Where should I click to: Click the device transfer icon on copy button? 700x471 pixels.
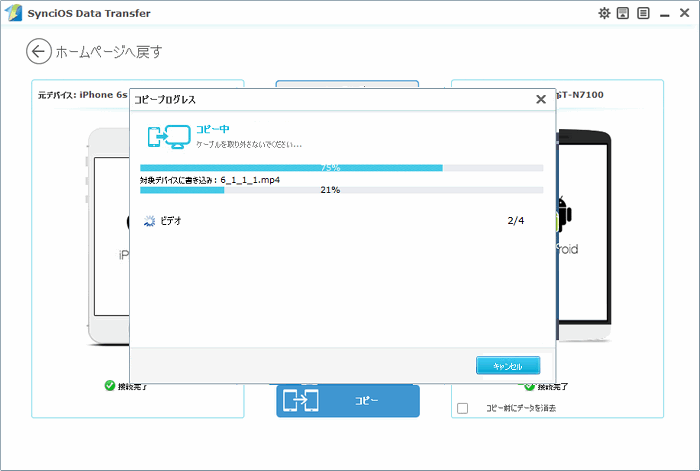pyautogui.click(x=301, y=401)
